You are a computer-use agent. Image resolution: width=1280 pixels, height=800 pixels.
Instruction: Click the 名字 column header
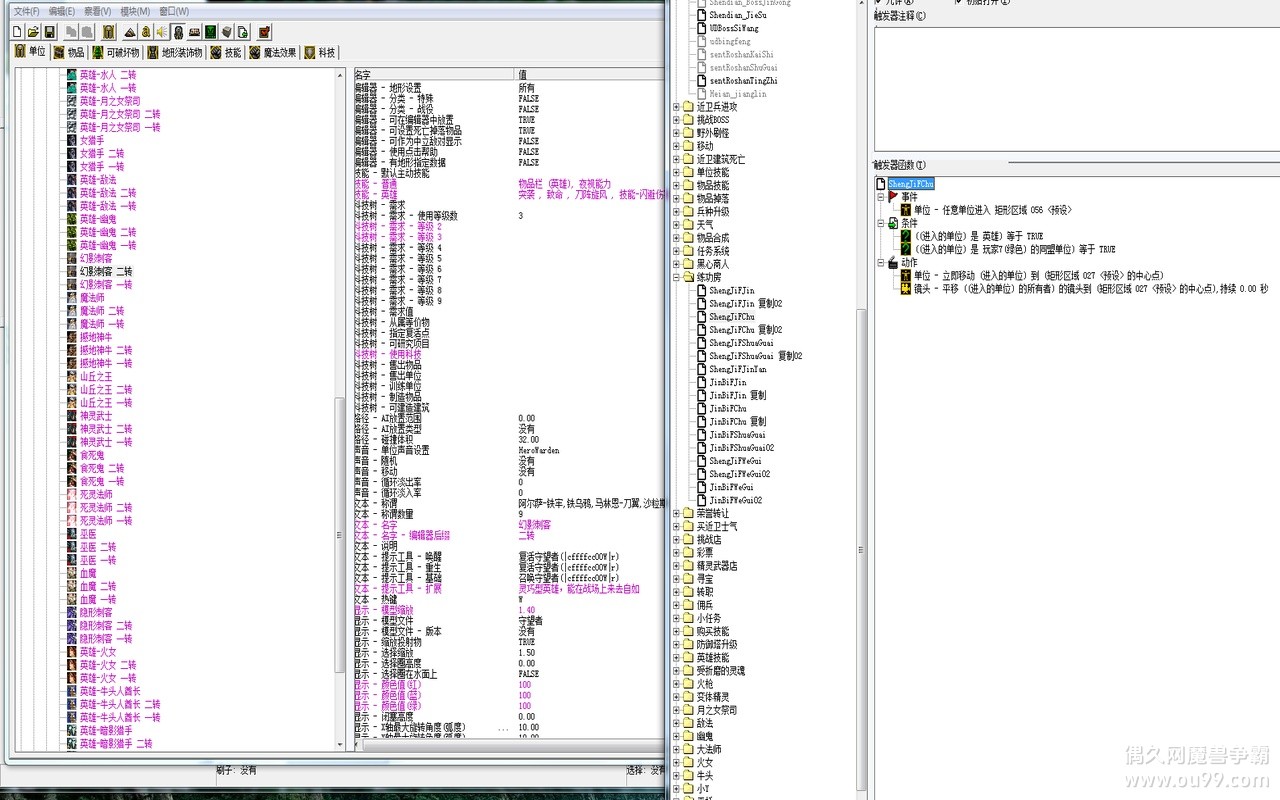click(x=434, y=75)
